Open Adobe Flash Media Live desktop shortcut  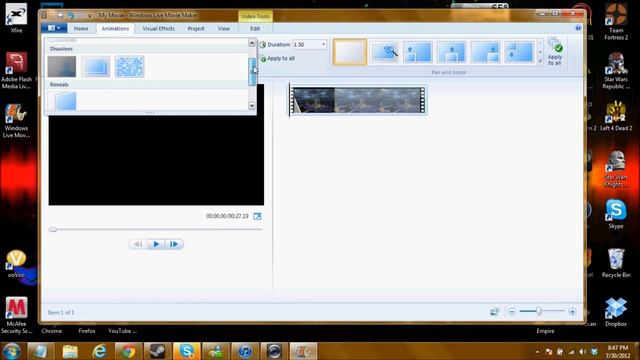[16, 70]
